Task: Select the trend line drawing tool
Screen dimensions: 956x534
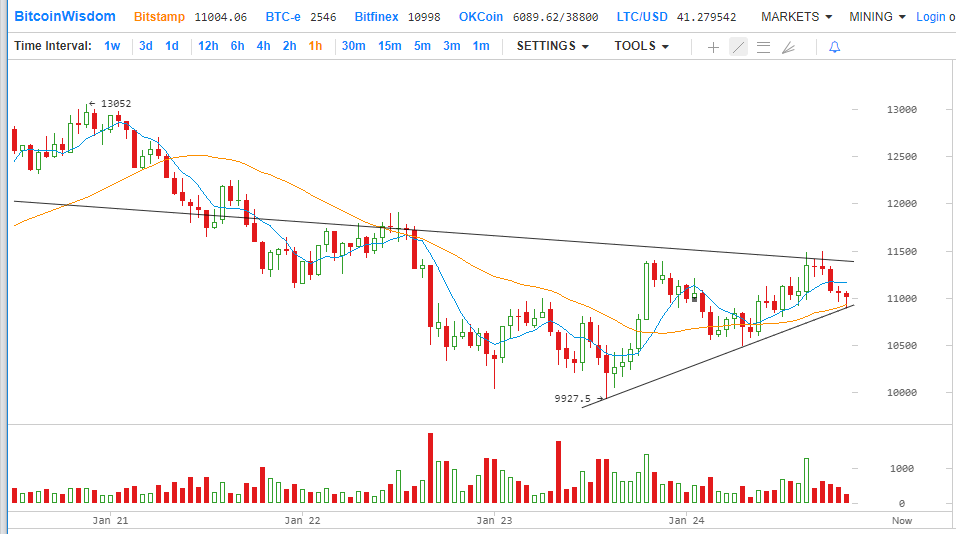Action: point(738,47)
